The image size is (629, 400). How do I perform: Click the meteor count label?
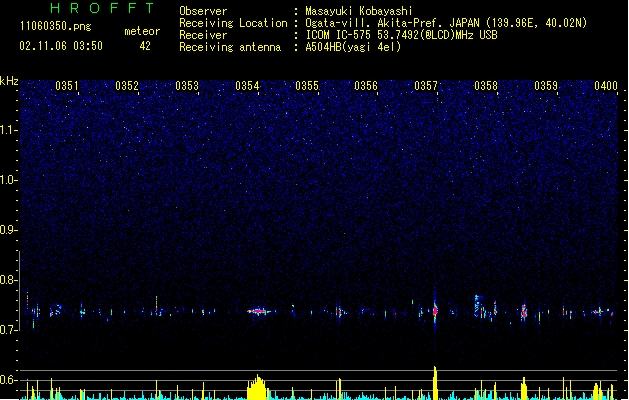(x=142, y=31)
